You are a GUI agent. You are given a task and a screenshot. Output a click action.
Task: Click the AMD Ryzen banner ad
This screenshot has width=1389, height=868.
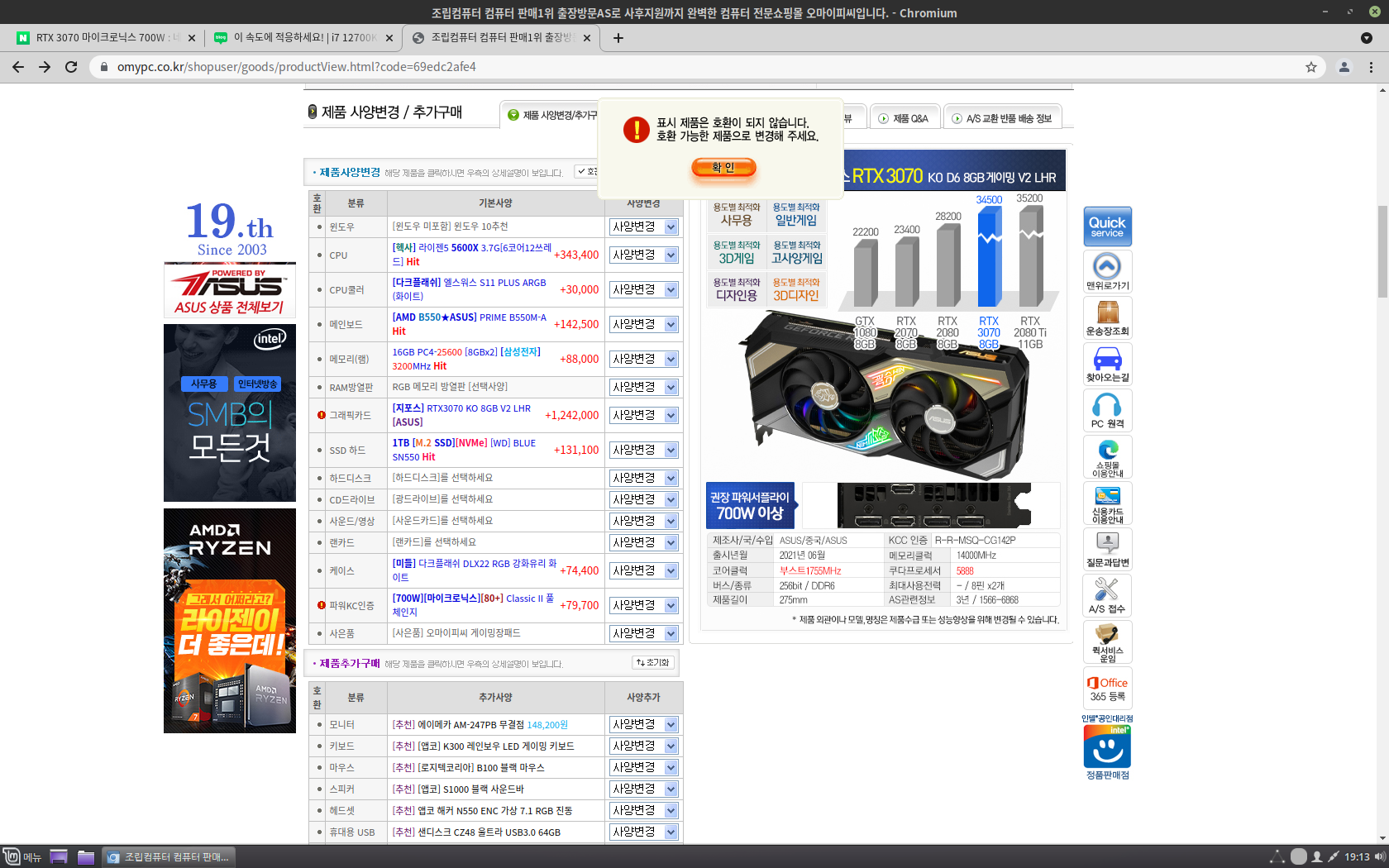pos(230,621)
